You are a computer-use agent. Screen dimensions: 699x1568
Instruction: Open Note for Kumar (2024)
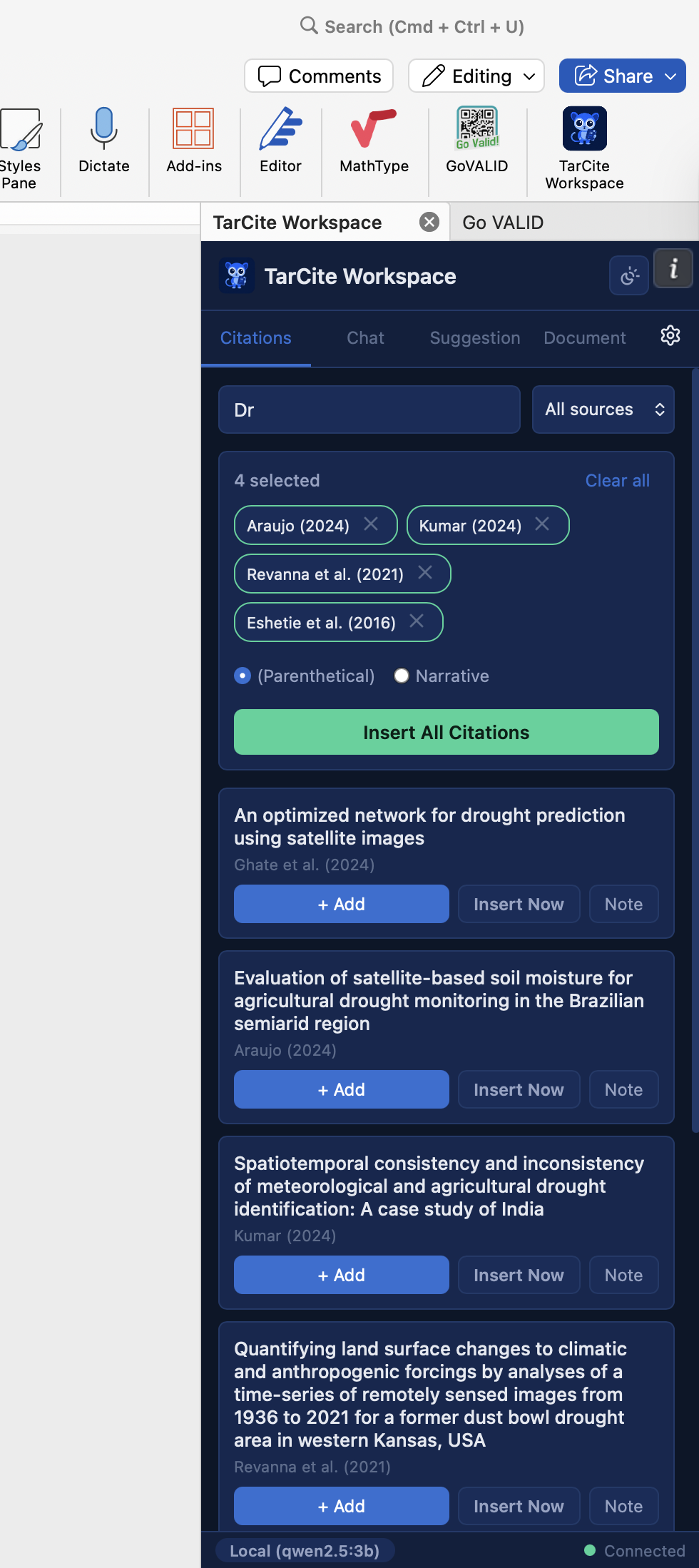coord(624,1275)
